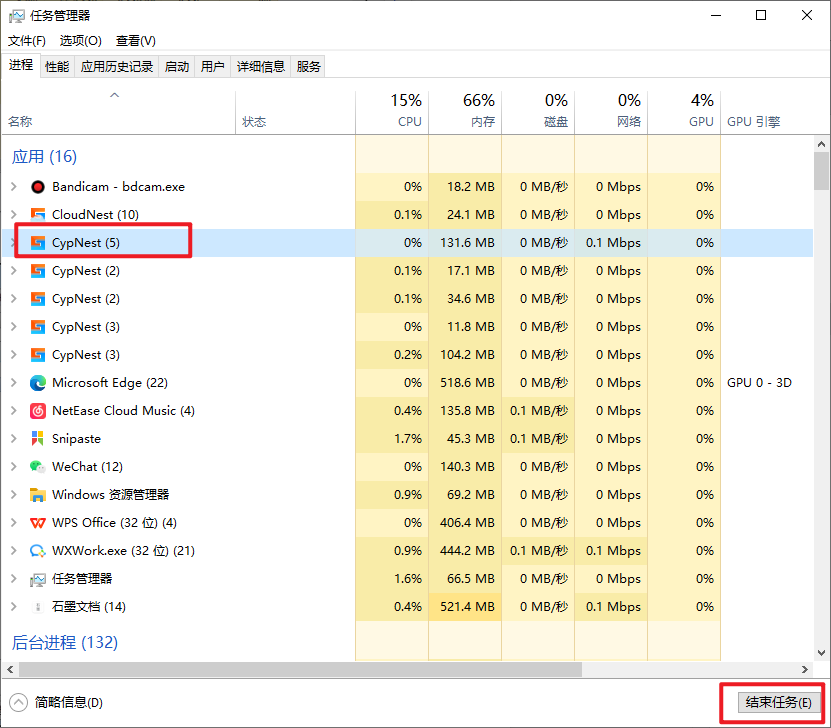This screenshot has width=831, height=728.
Task: Click the 521.4 MB memory cell
Action: coord(467,607)
